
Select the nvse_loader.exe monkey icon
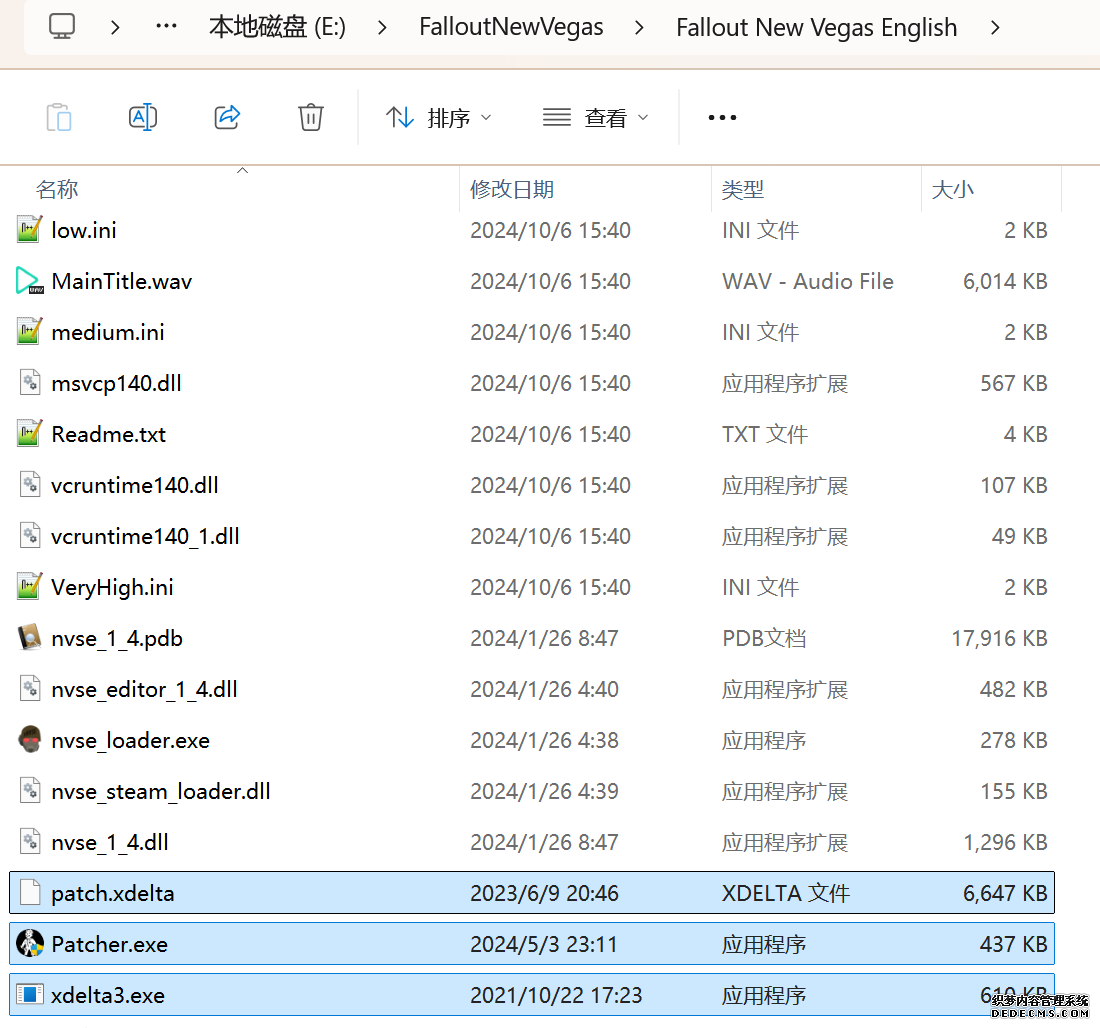click(30, 741)
